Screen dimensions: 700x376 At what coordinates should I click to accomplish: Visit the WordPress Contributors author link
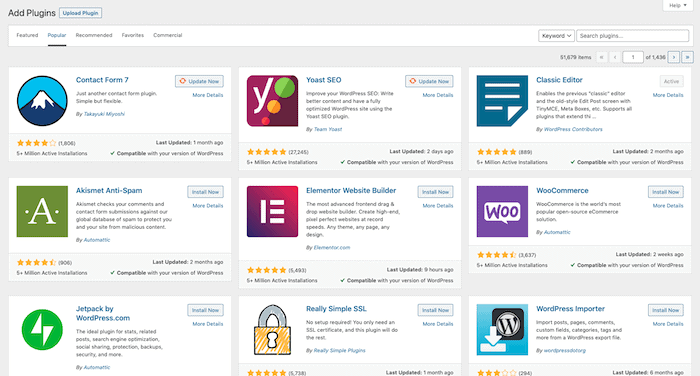[x=573, y=130]
